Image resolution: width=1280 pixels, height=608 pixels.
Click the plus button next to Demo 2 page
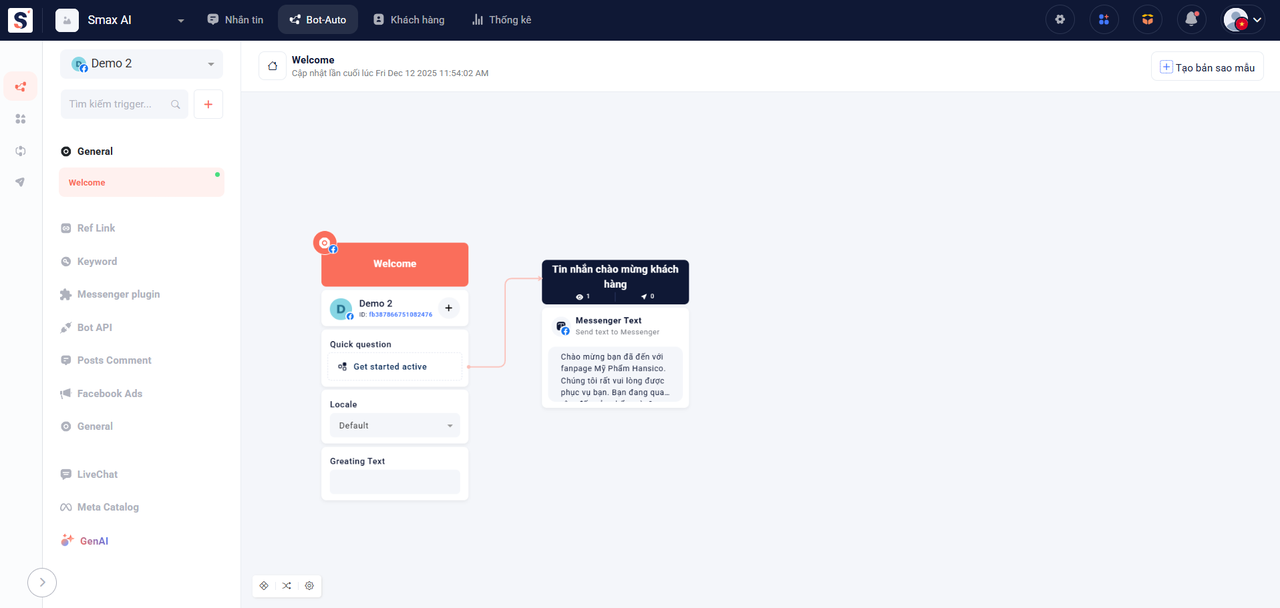(x=448, y=308)
